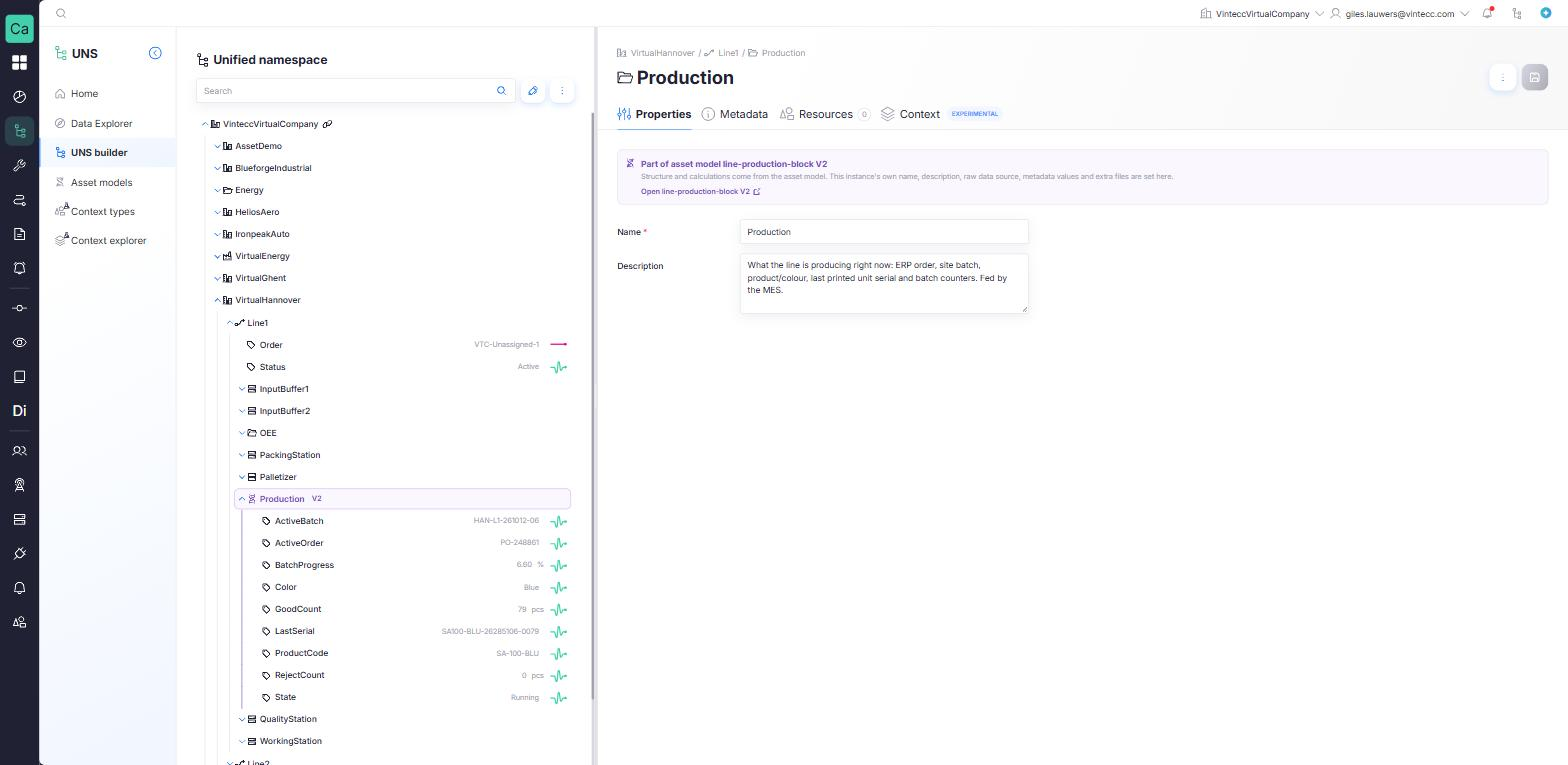1568x765 pixels.
Task: Collapse the Production node in the tree
Action: pos(242,499)
